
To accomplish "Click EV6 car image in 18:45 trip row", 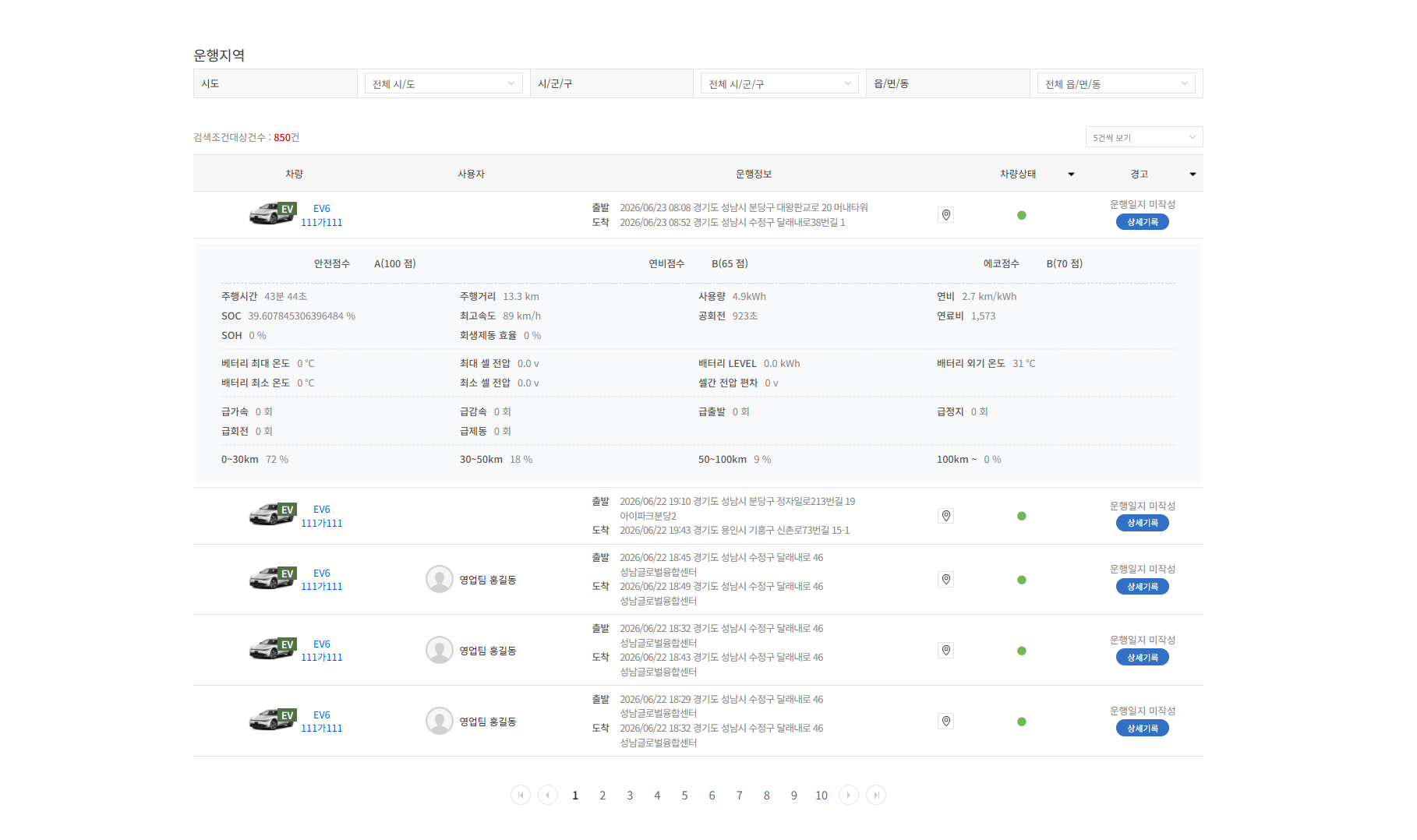I will click(x=272, y=577).
